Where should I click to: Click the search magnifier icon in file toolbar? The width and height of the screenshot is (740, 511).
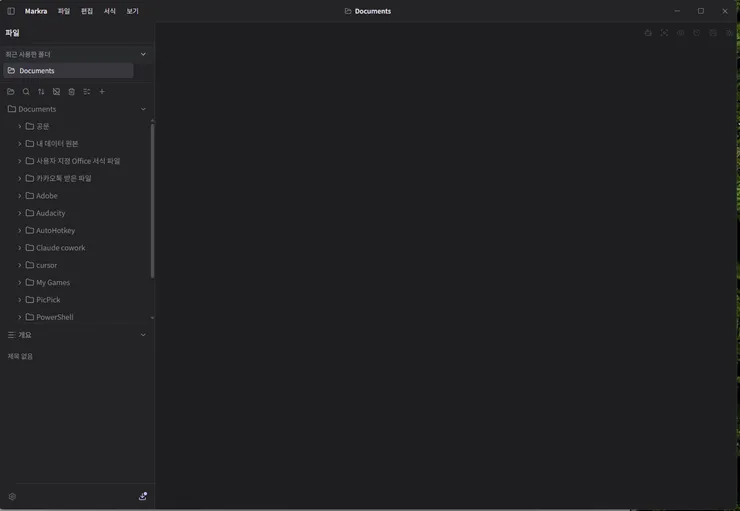pyautogui.click(x=26, y=92)
